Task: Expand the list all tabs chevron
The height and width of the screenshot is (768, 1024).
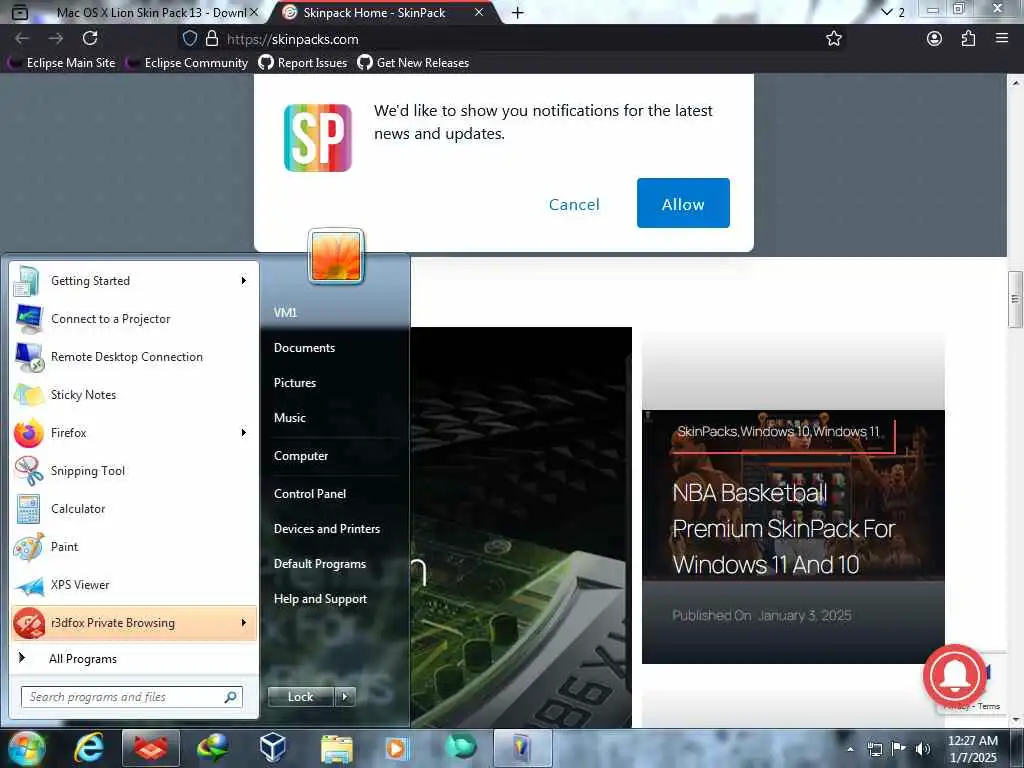Action: pos(886,12)
